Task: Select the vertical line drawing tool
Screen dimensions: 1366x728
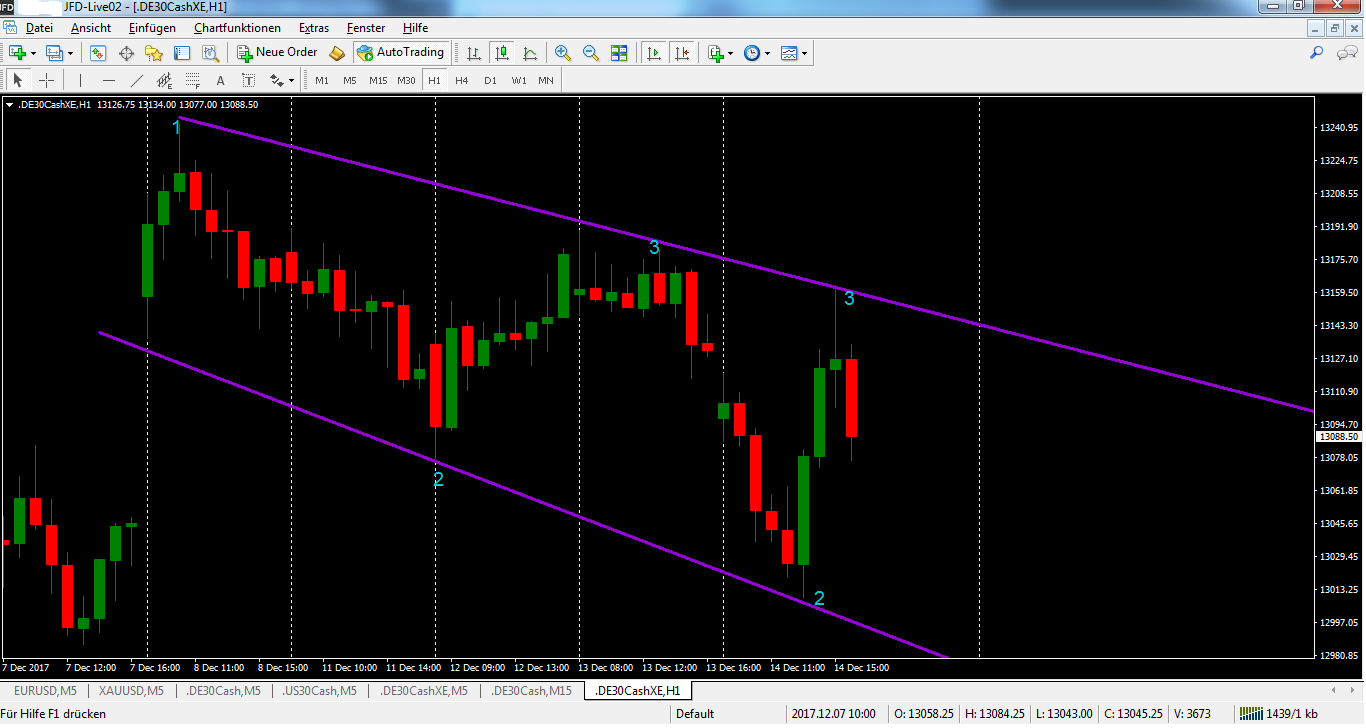Action: [x=81, y=80]
